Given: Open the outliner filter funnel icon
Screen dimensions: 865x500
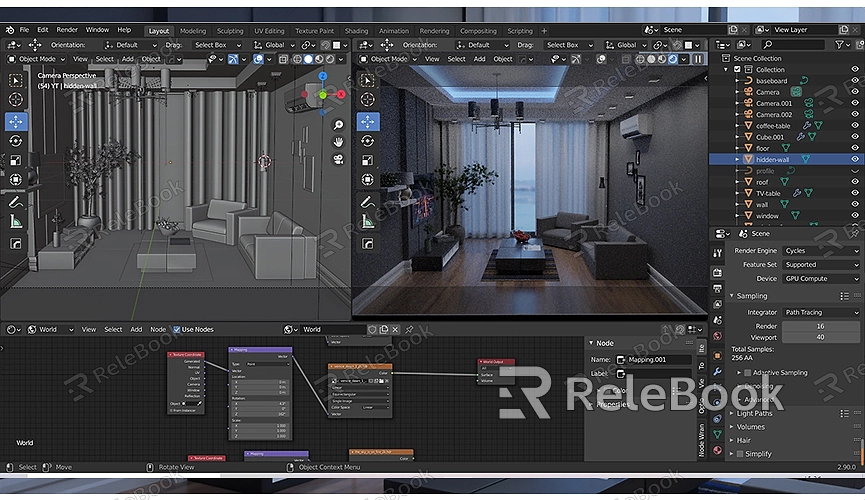Looking at the screenshot, I should tap(839, 45).
